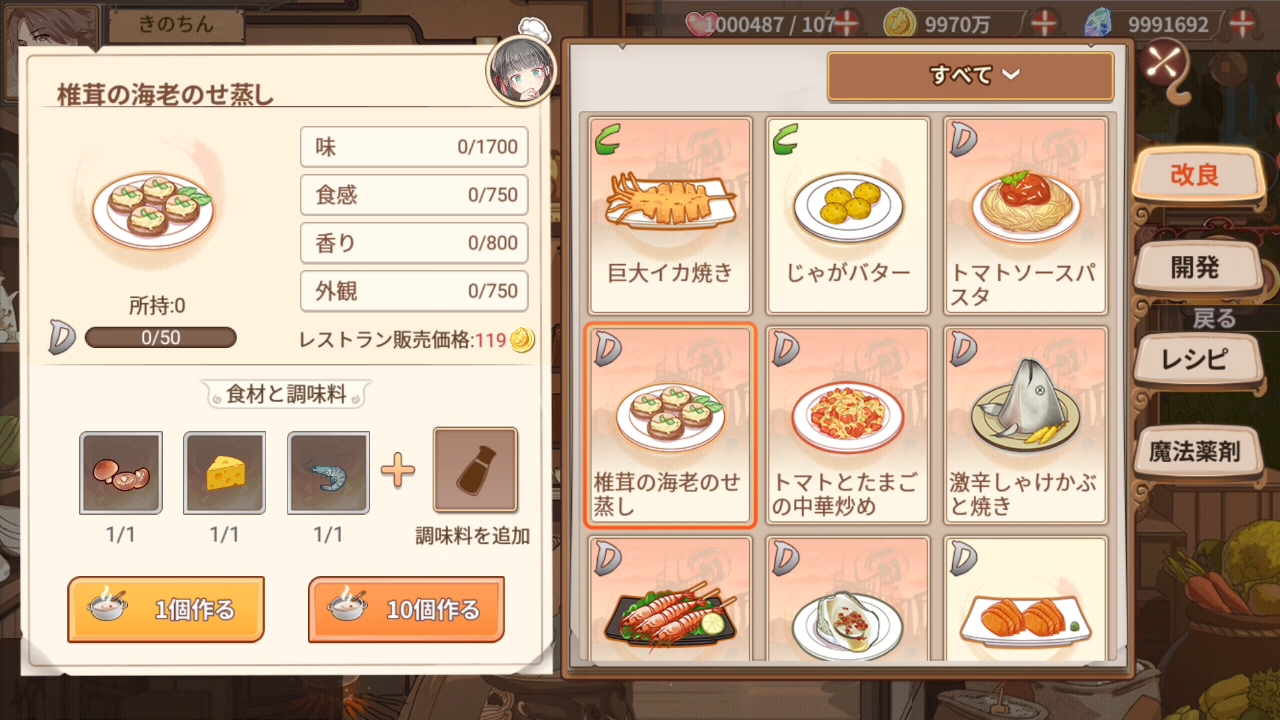This screenshot has width=1280, height=720.
Task: Click the cheese ingredient slot
Action: coord(225,473)
